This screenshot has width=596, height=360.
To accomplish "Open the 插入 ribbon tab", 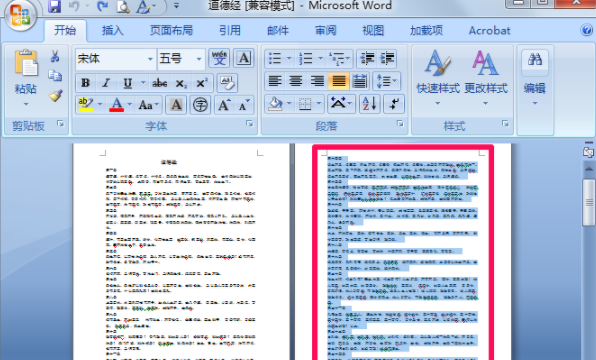I will pos(113,30).
